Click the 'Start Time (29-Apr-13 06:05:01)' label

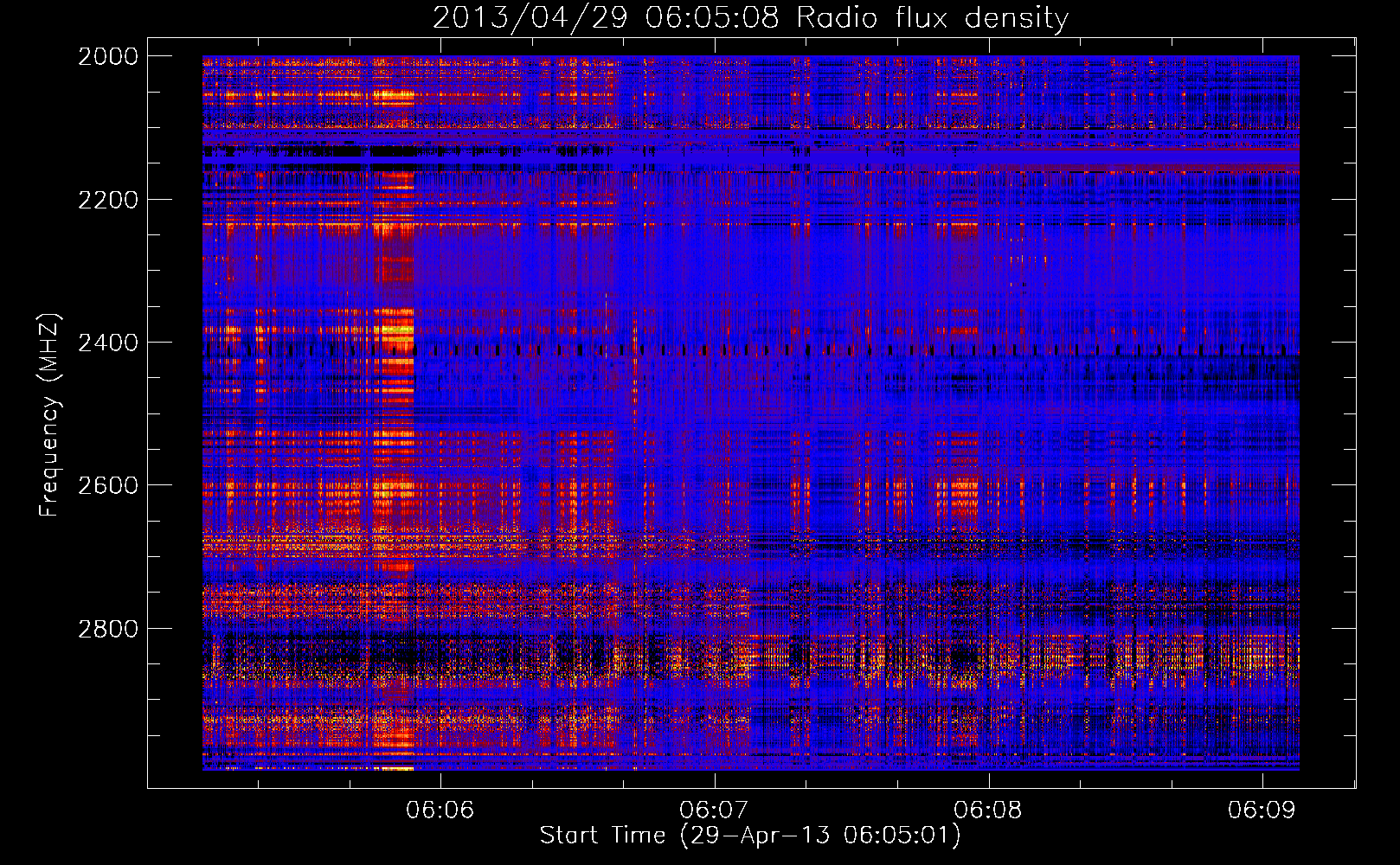[x=750, y=836]
